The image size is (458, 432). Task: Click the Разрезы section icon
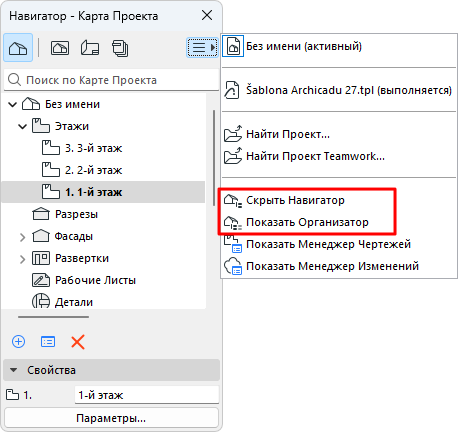41,214
